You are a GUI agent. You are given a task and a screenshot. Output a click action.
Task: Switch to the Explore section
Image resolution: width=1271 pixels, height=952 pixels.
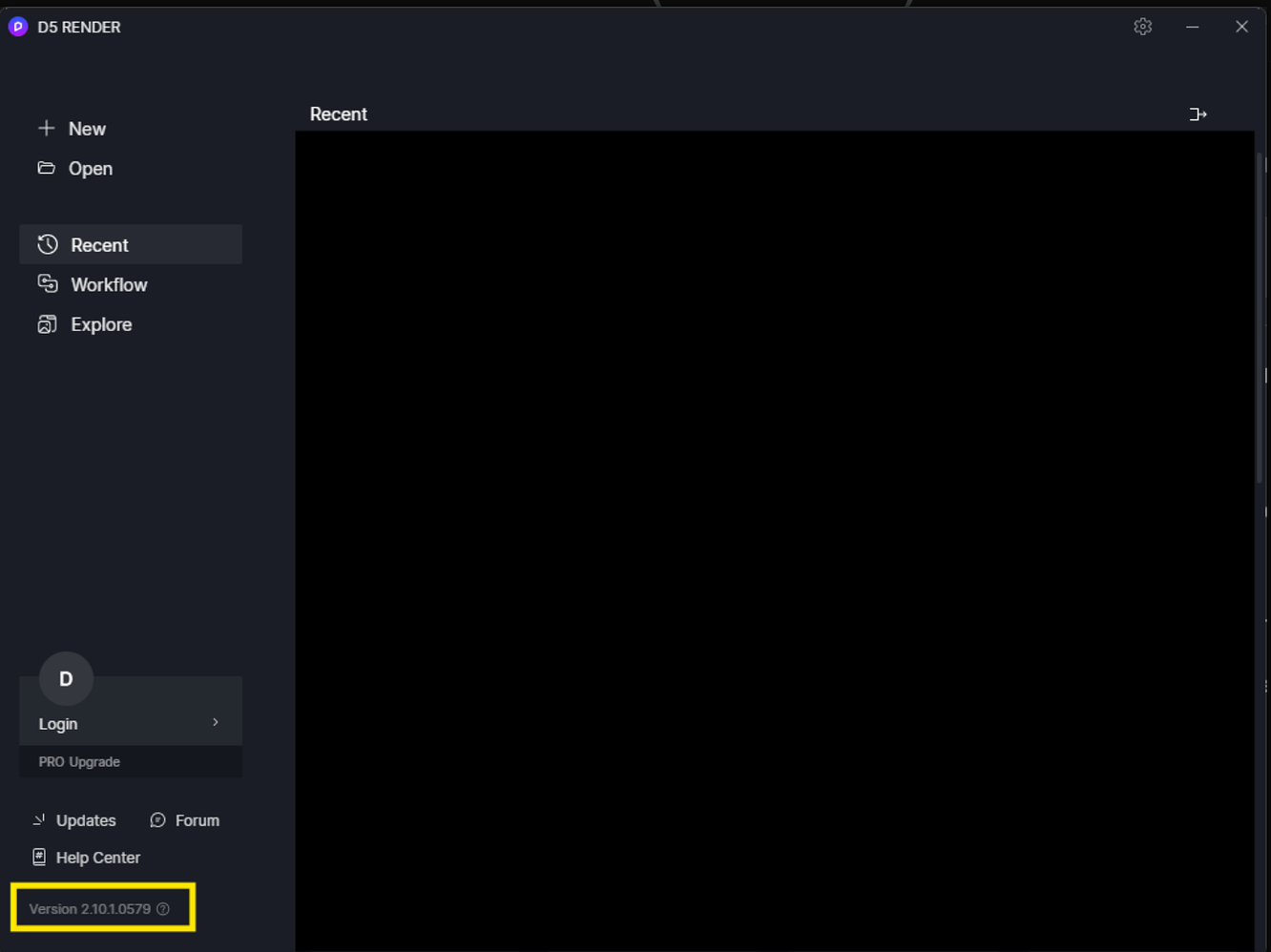(x=101, y=323)
